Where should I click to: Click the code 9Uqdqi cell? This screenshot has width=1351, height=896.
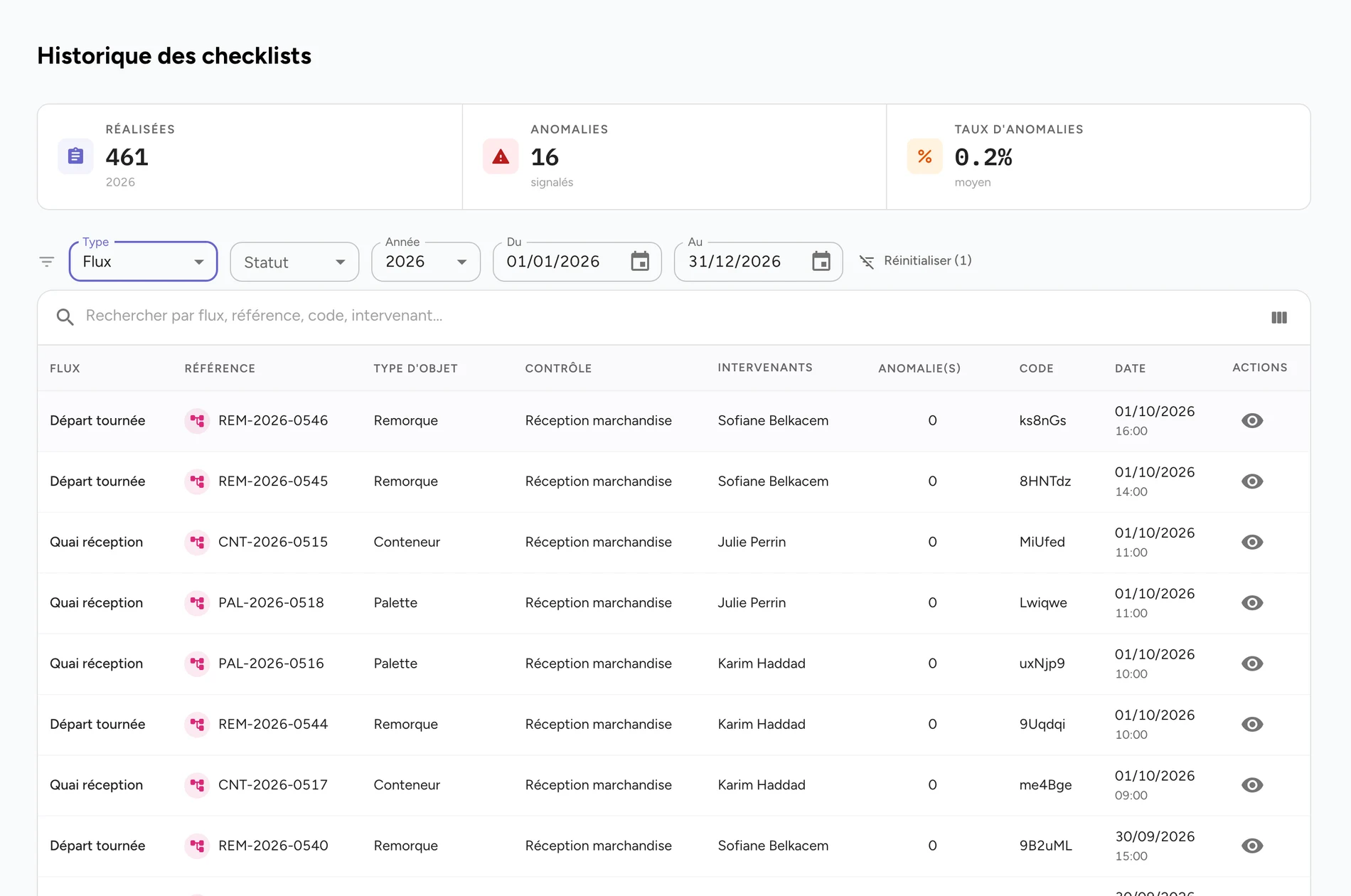pyautogui.click(x=1042, y=725)
